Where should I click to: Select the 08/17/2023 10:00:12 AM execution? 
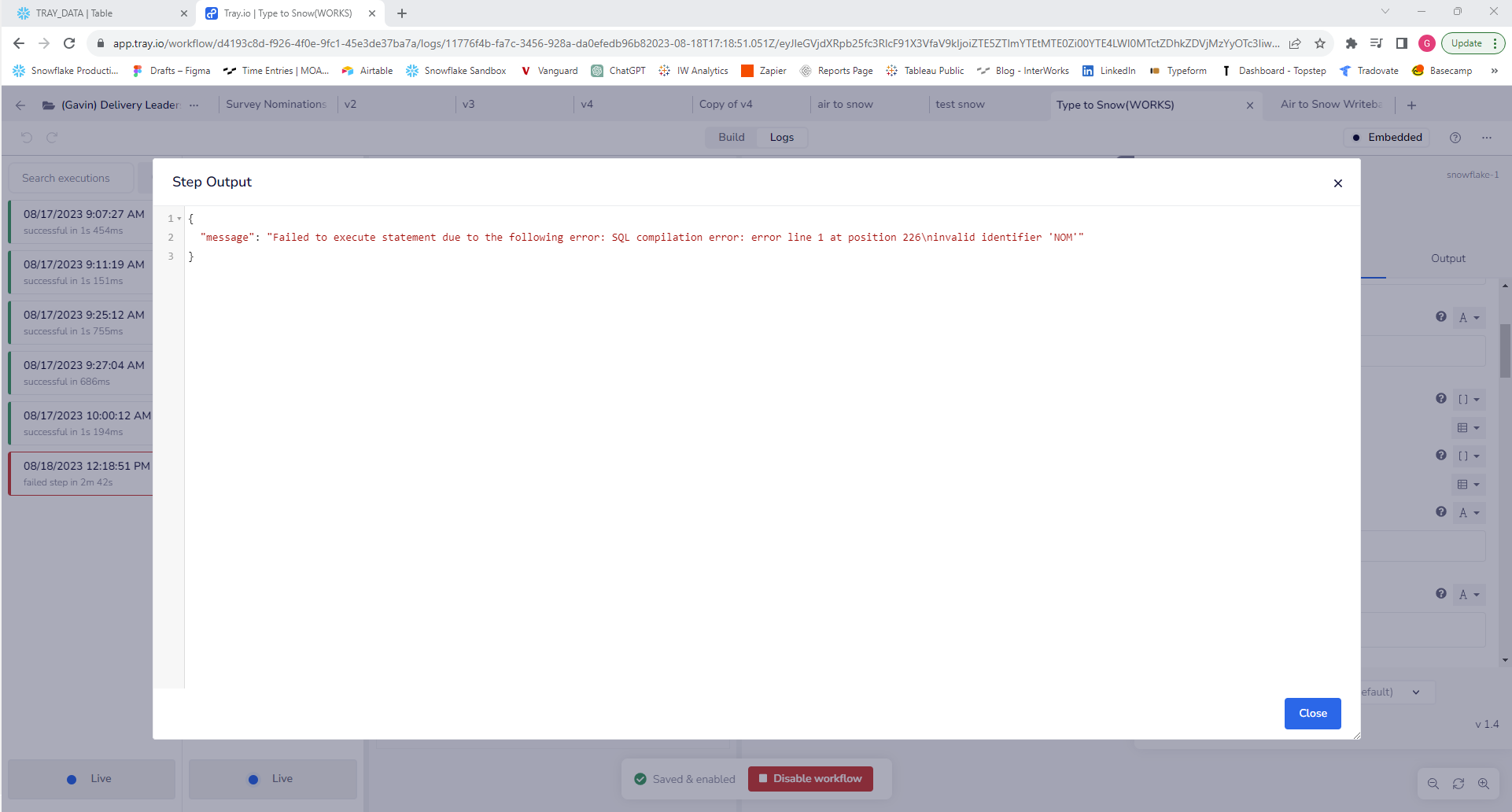pos(80,423)
